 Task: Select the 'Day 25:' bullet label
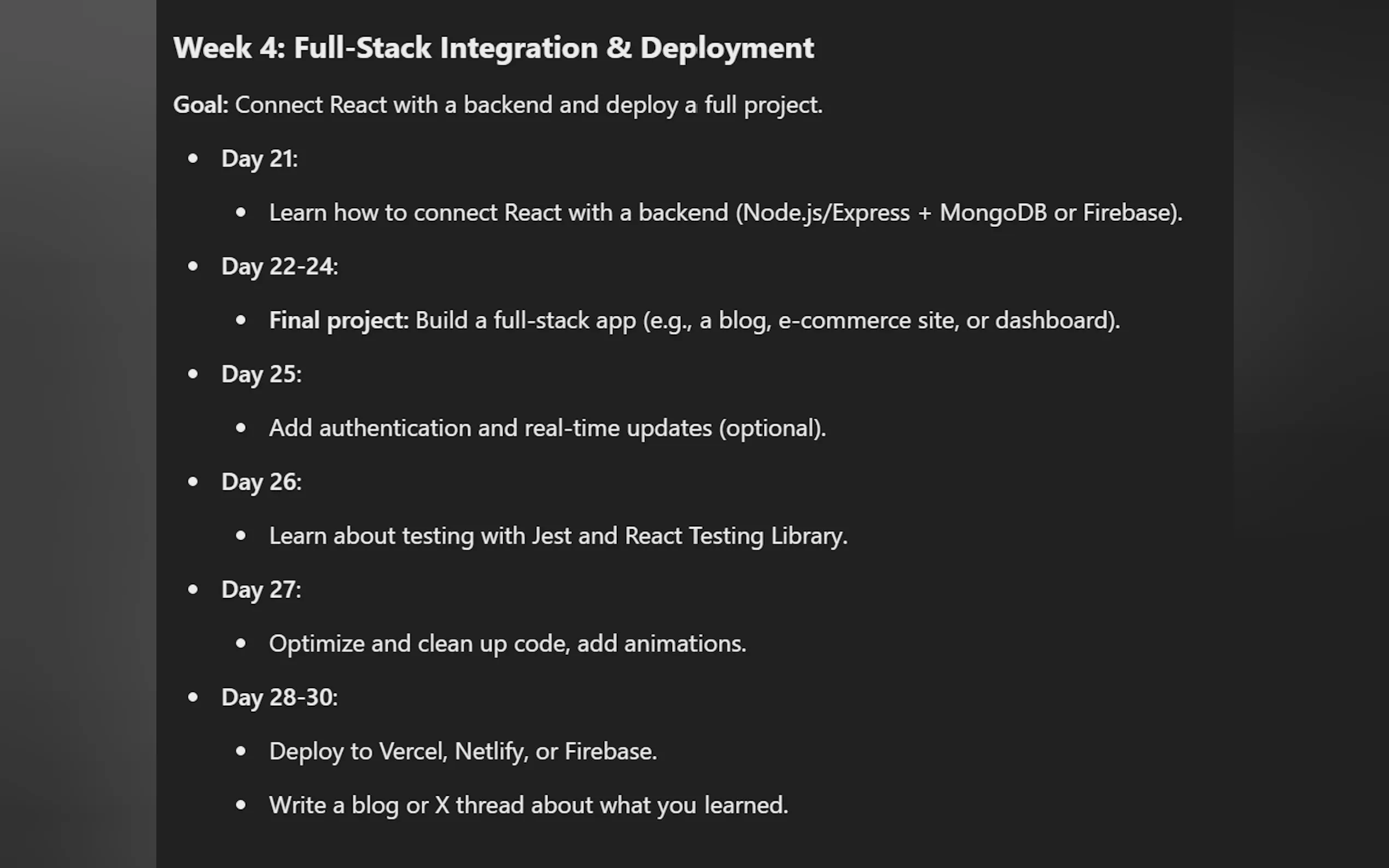point(261,374)
